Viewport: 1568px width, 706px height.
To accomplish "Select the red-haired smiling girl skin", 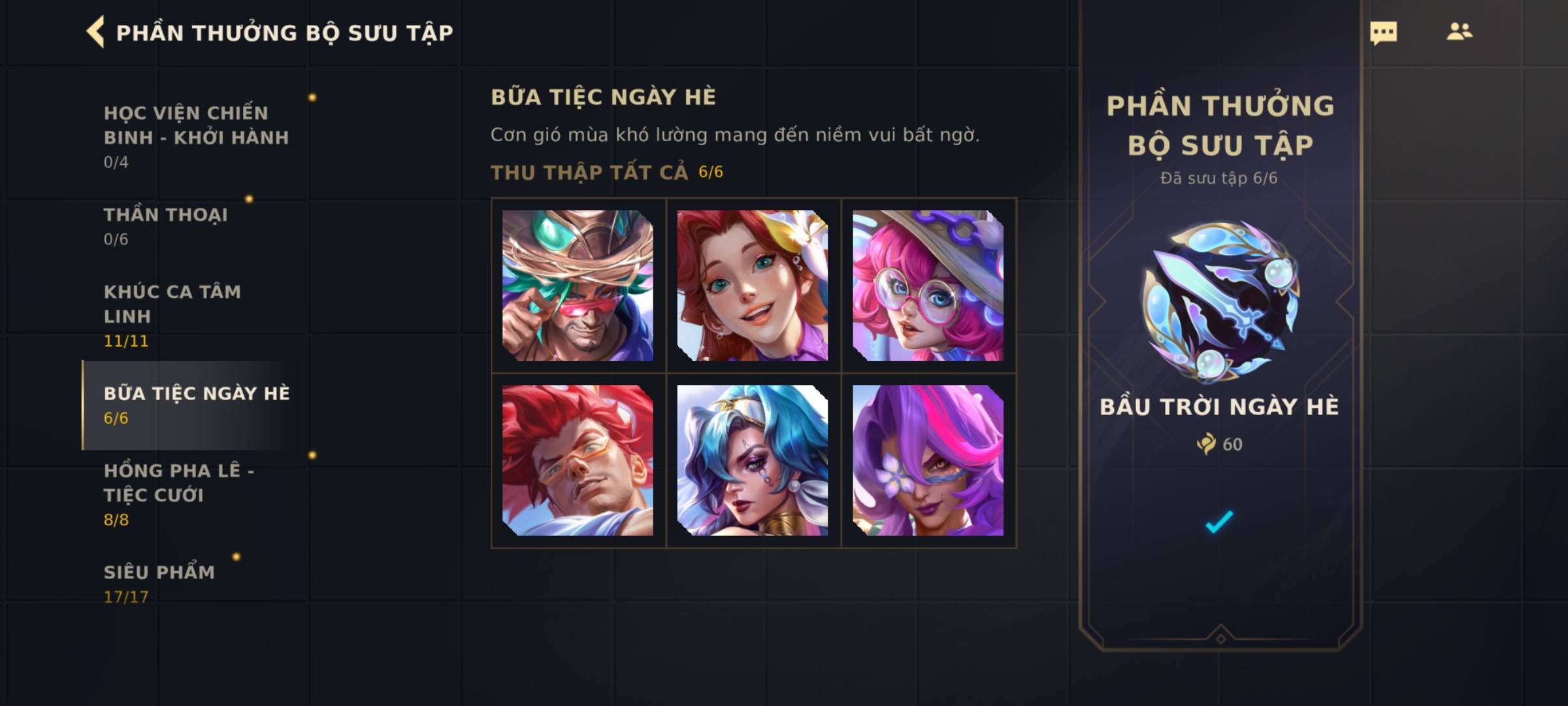I will pyautogui.click(x=753, y=285).
